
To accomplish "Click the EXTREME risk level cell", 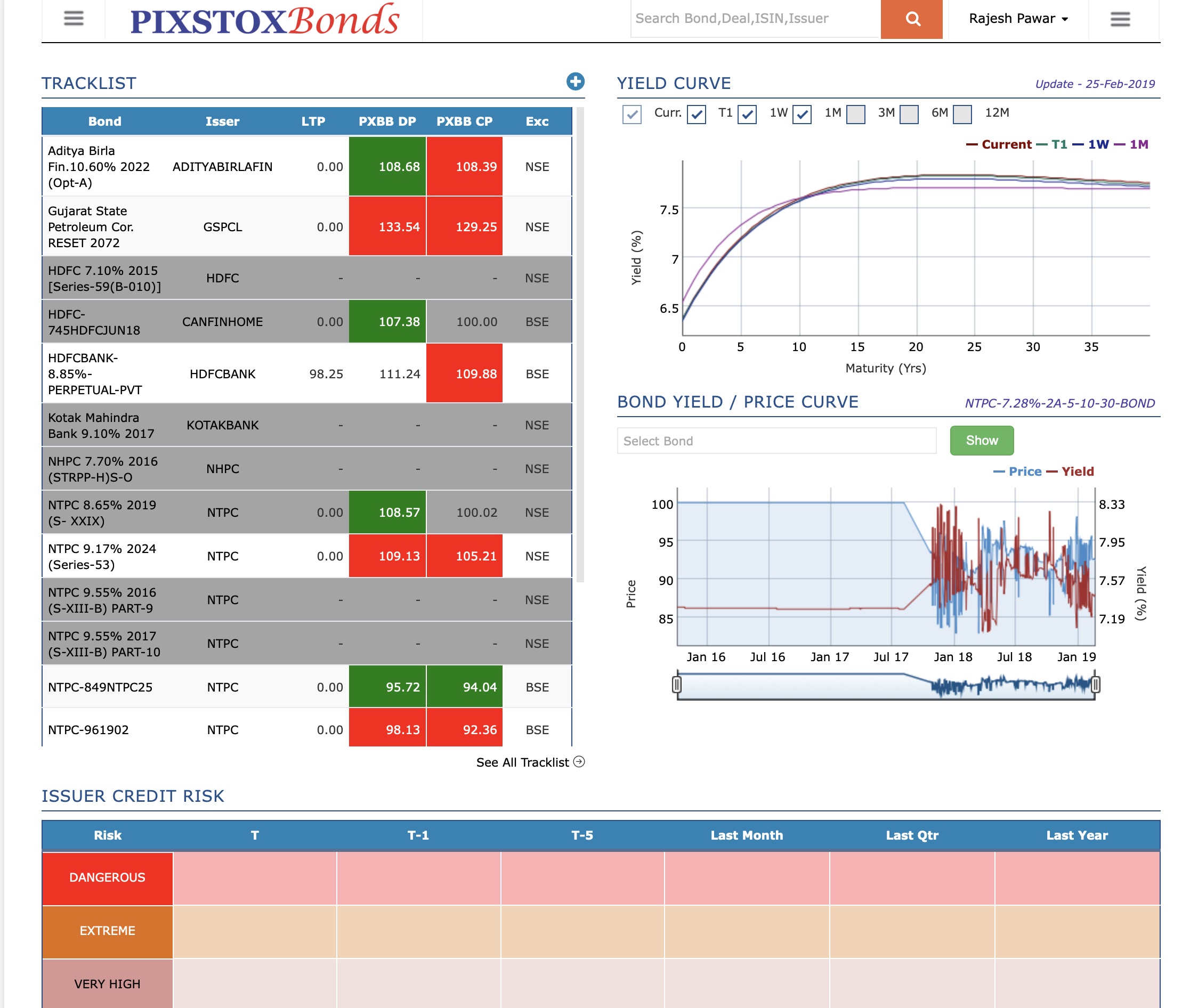I will pyautogui.click(x=107, y=931).
